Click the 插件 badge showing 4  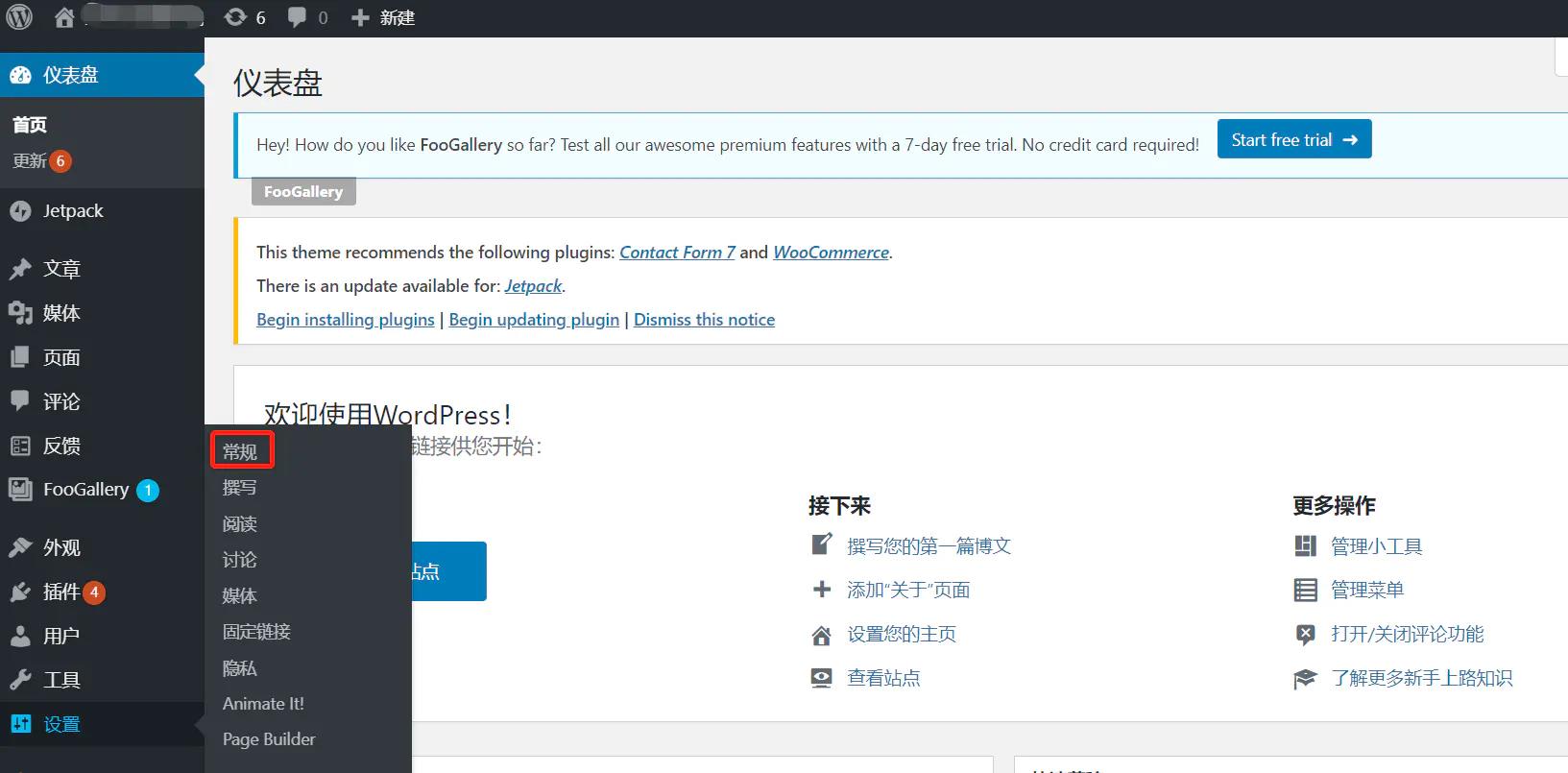(94, 592)
